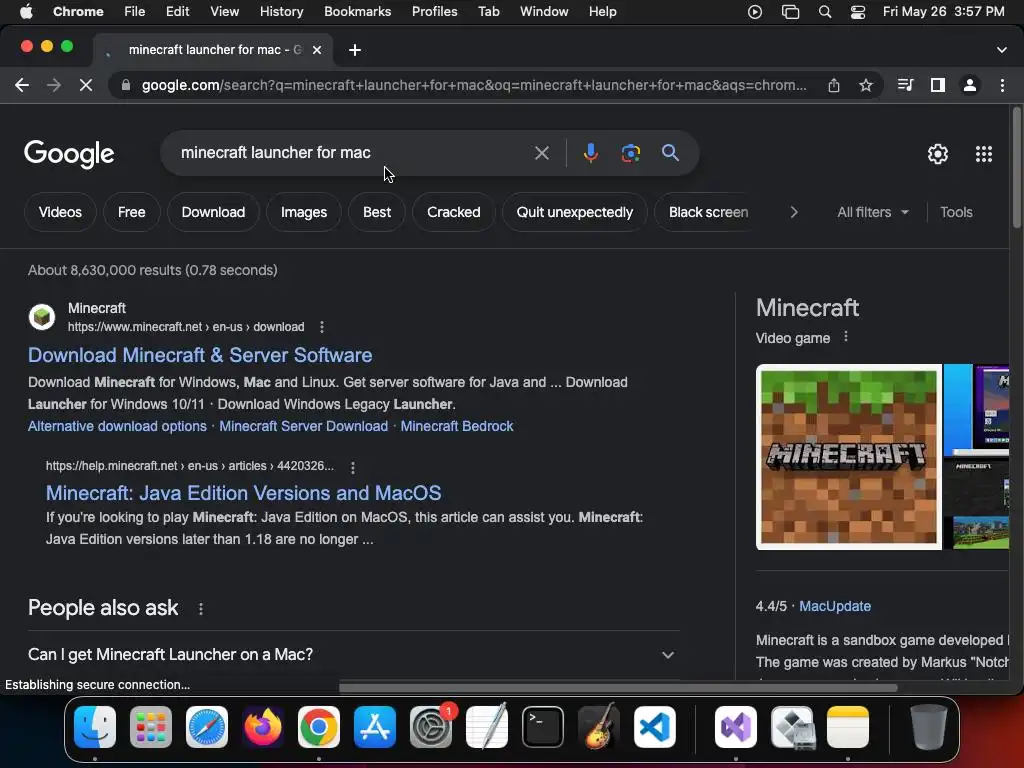Screen dimensions: 1024x768
Task: Open Minecraft: Java Edition Versions and MacOS
Action: coord(244,493)
